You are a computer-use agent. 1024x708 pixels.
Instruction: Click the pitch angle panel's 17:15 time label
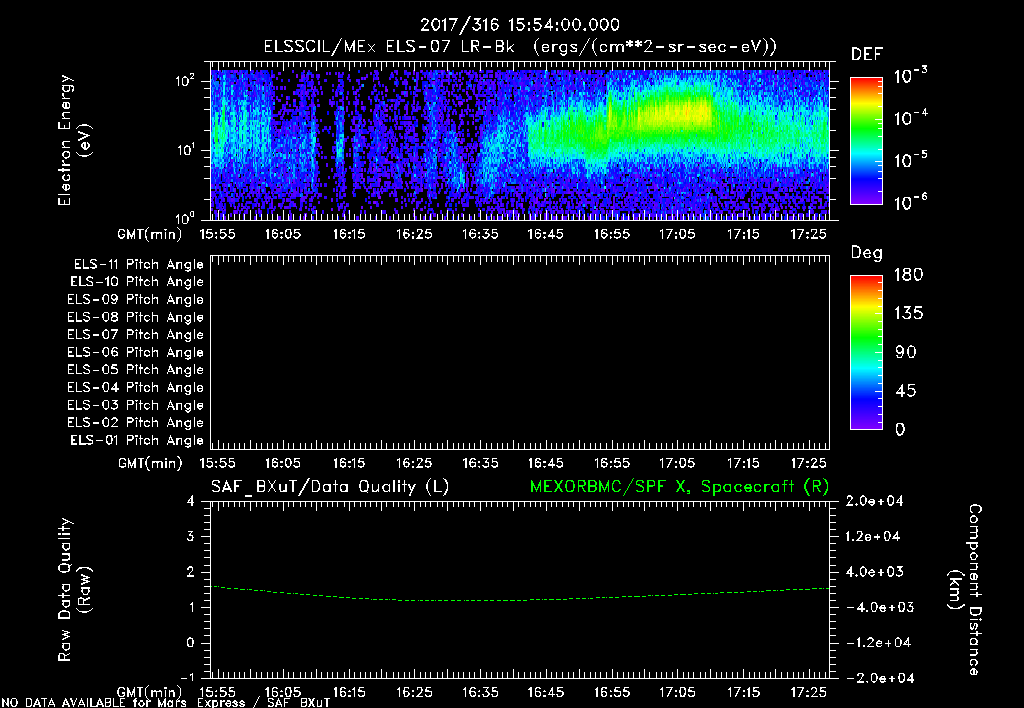743,463
